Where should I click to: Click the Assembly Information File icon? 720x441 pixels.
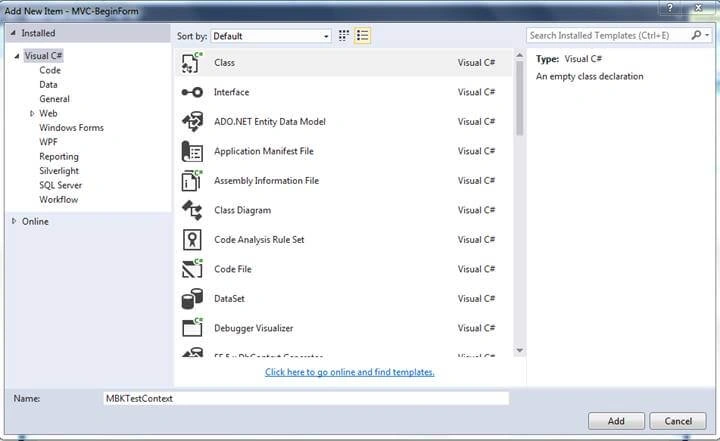192,181
